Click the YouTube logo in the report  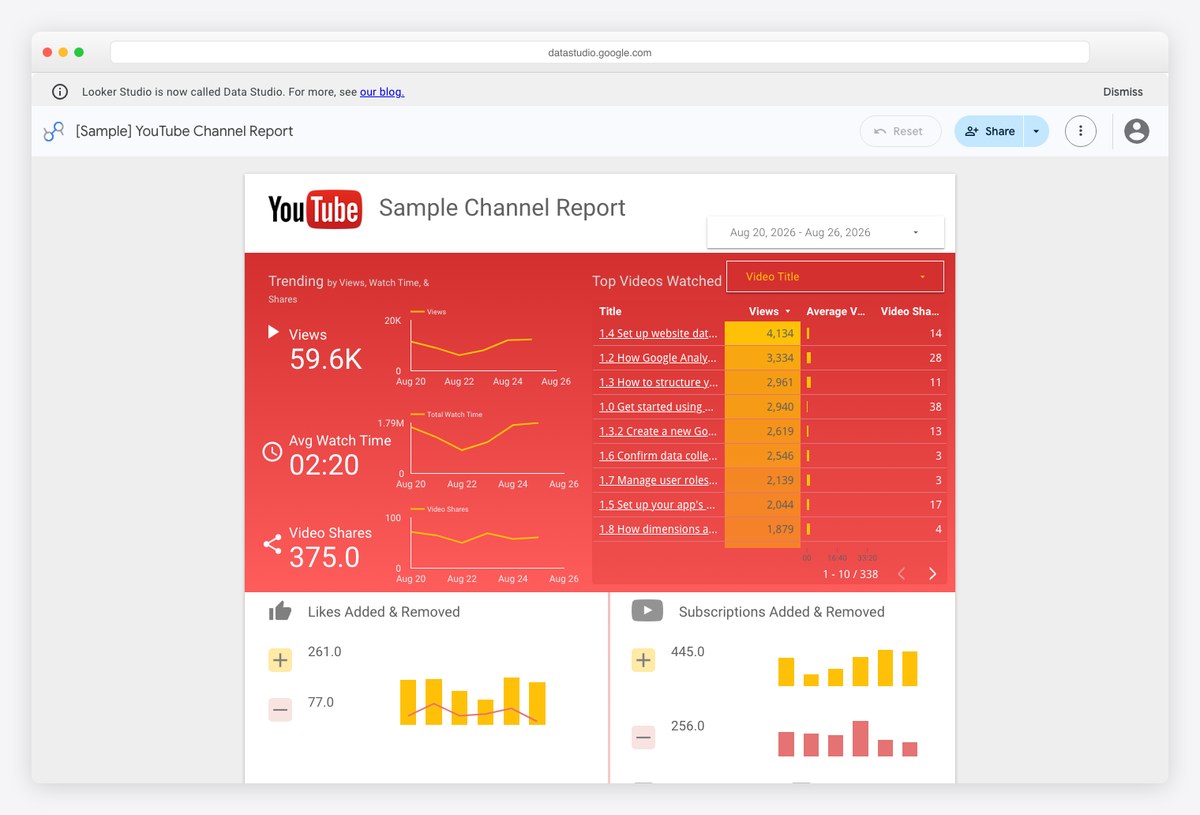pyautogui.click(x=314, y=209)
